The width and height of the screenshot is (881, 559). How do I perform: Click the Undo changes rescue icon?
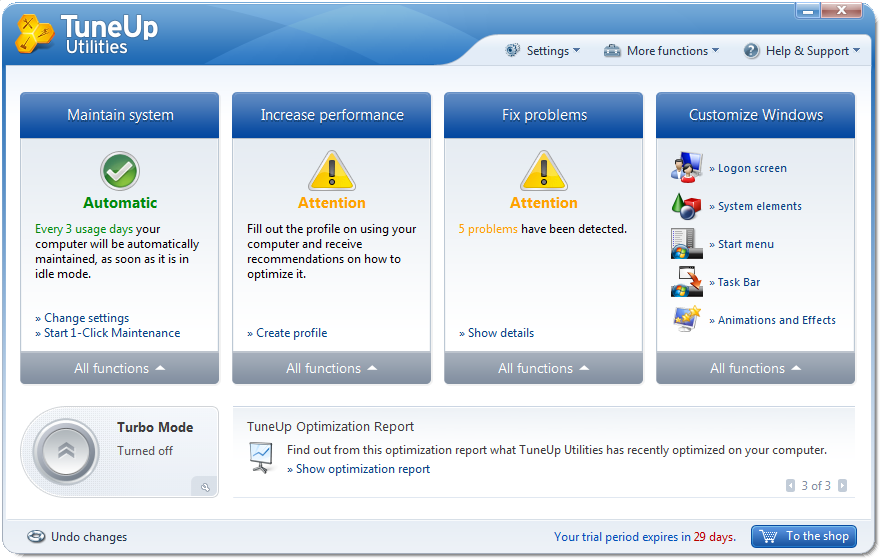pyautogui.click(x=36, y=537)
